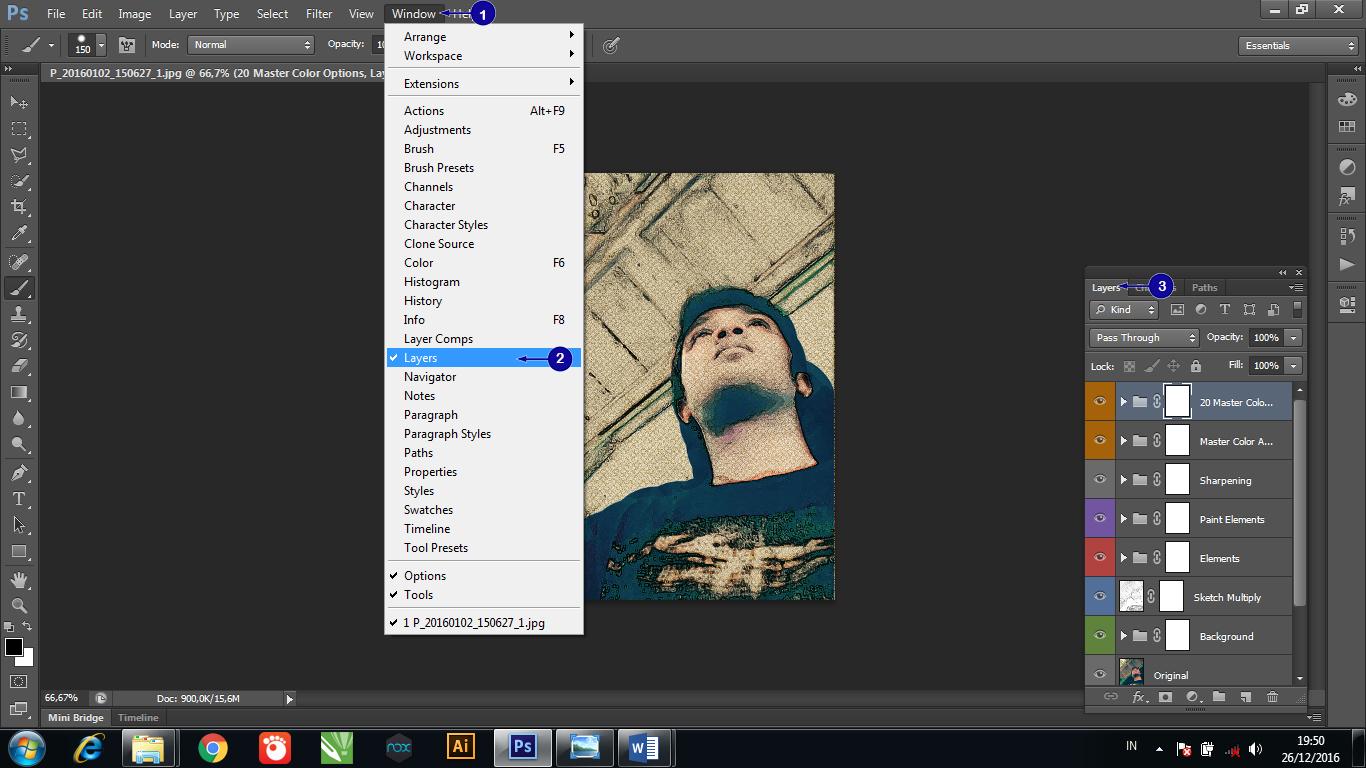Choose the Eyedropper tool
1366x768 pixels.
[18, 234]
